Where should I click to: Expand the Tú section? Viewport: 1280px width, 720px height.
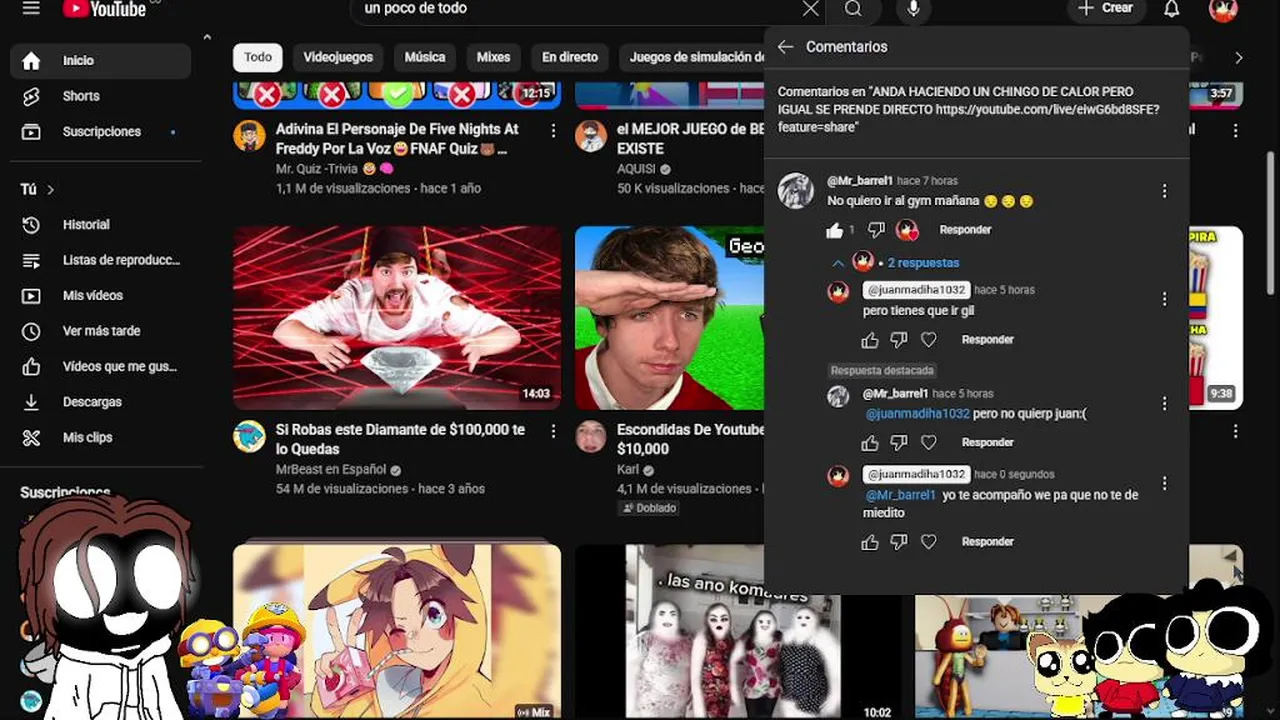[38, 189]
